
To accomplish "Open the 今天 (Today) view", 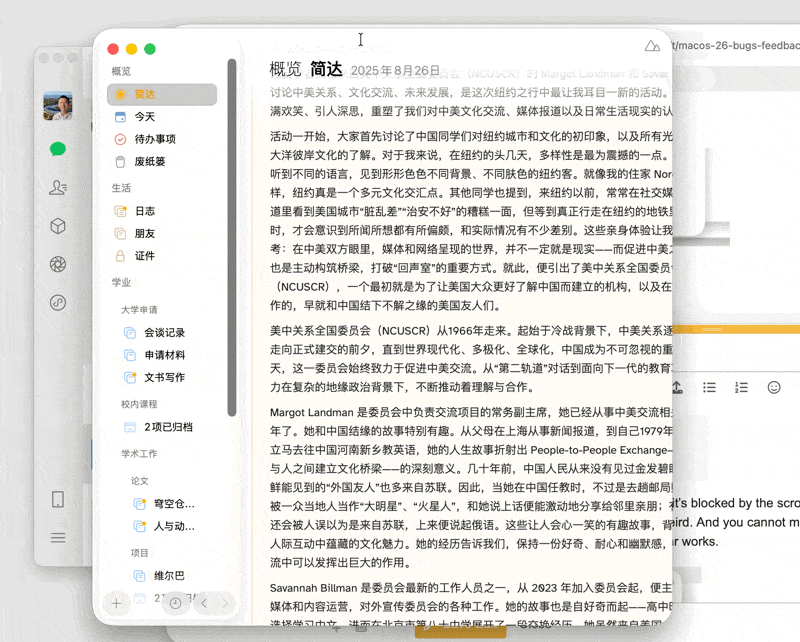I will tap(145, 117).
